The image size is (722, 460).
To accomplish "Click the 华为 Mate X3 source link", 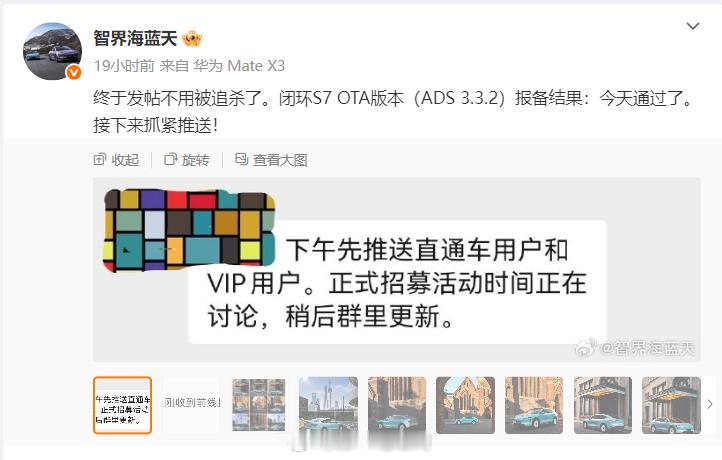I will click(239, 66).
